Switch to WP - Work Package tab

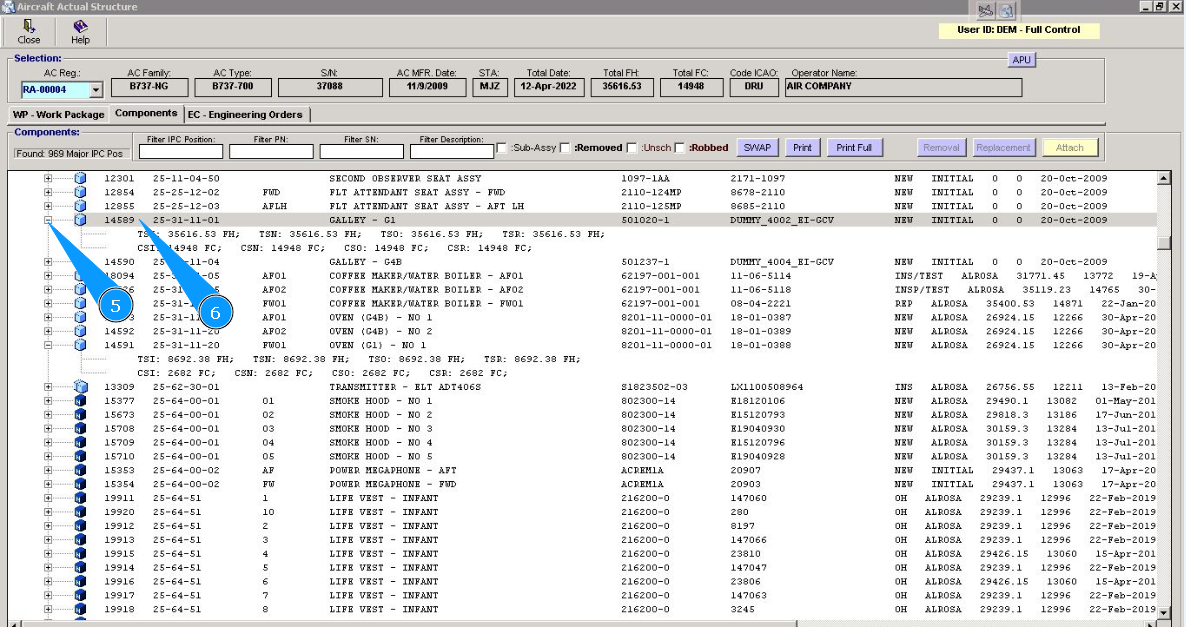pos(58,114)
